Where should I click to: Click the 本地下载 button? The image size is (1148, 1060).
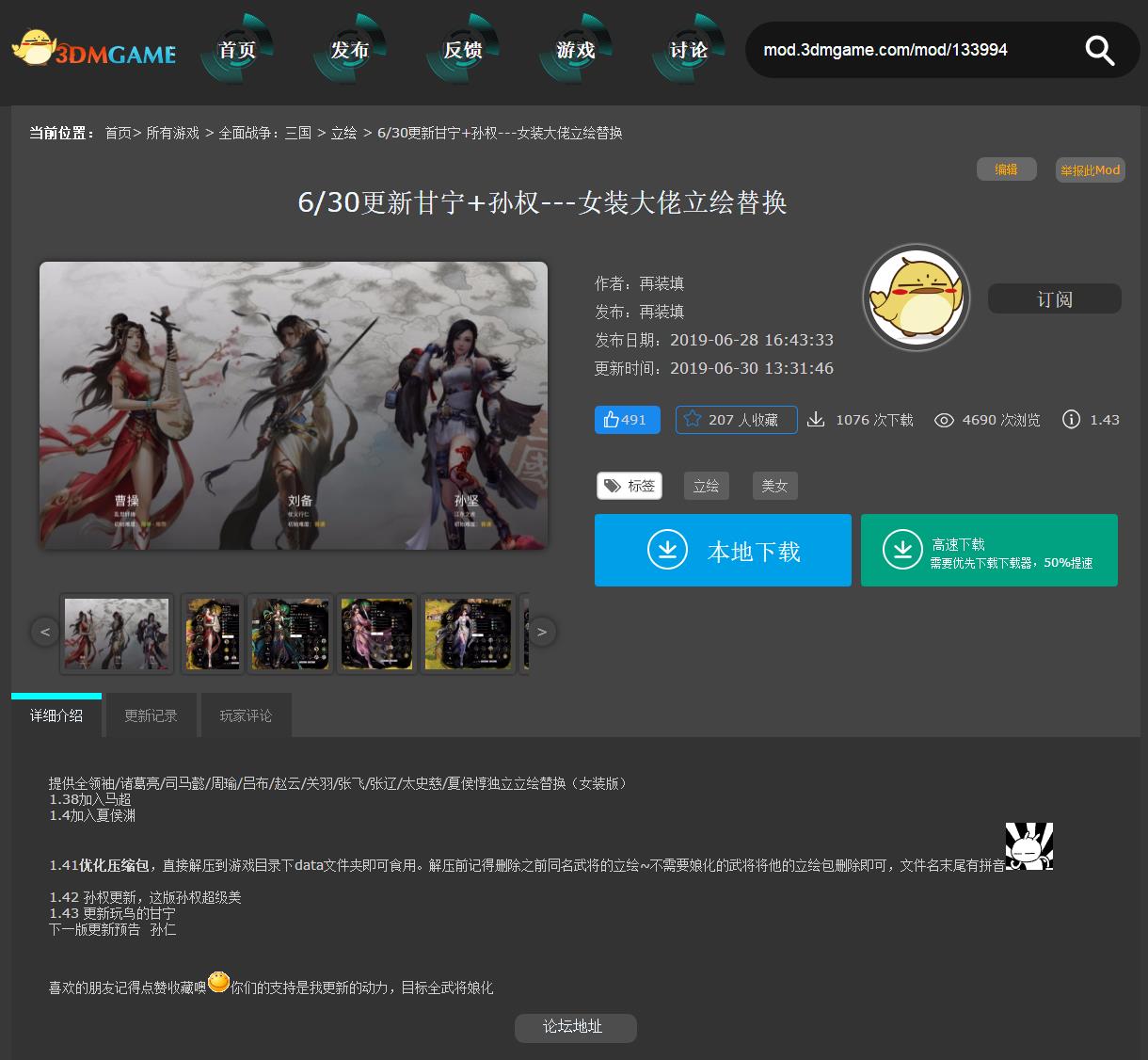coord(723,551)
